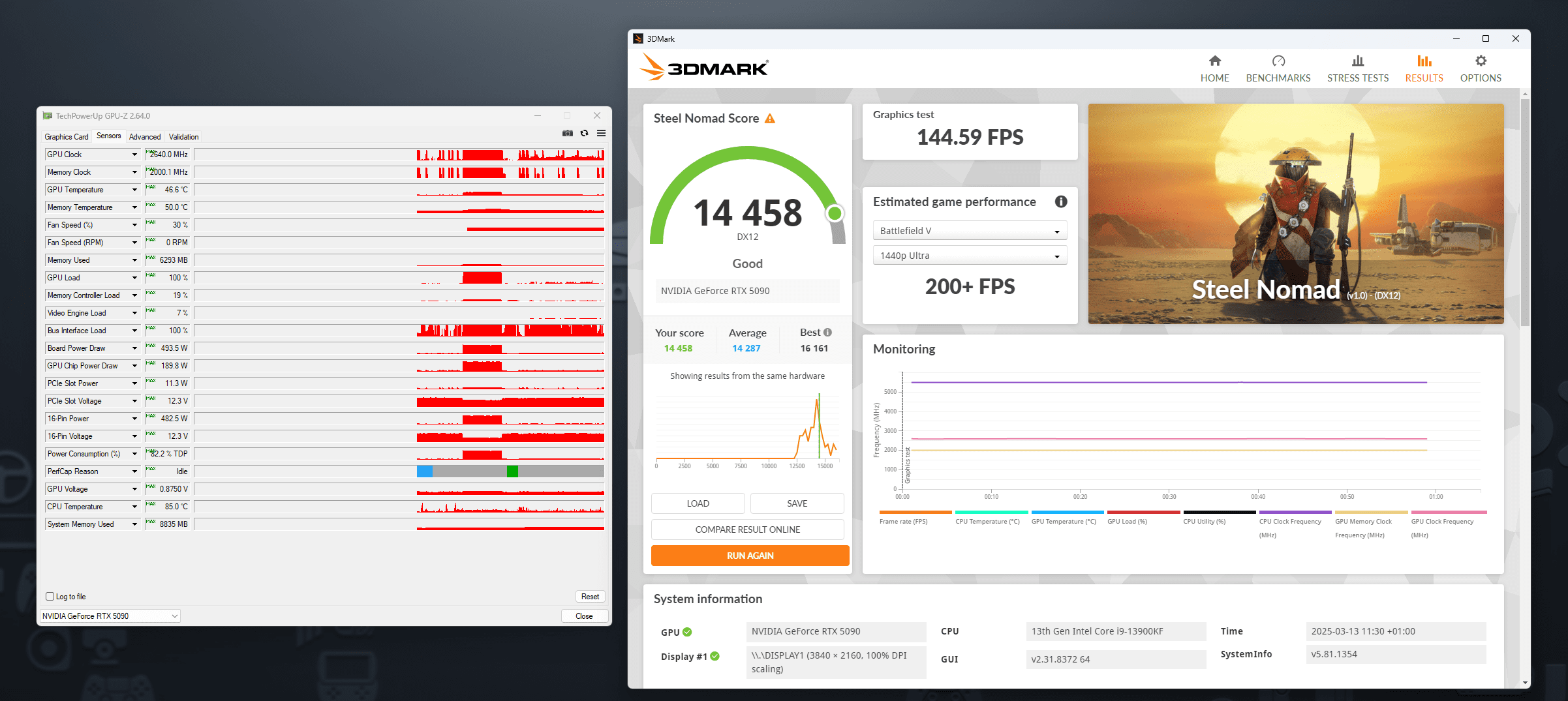The height and width of the screenshot is (701, 1568).
Task: Open the Options gear icon in 3DMark
Action: [x=1481, y=61]
